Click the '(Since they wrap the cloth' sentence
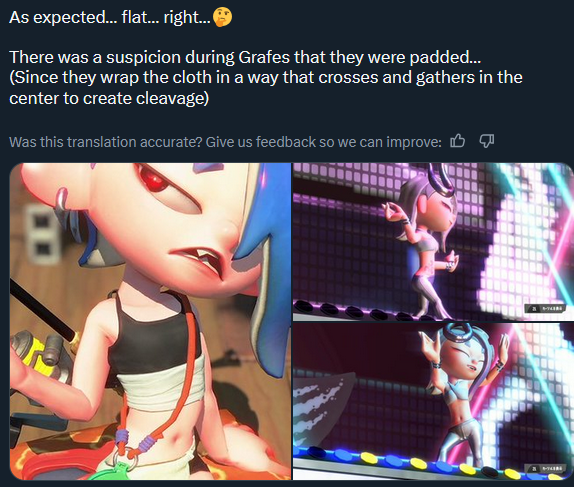This screenshot has width=574, height=487. coord(266,77)
